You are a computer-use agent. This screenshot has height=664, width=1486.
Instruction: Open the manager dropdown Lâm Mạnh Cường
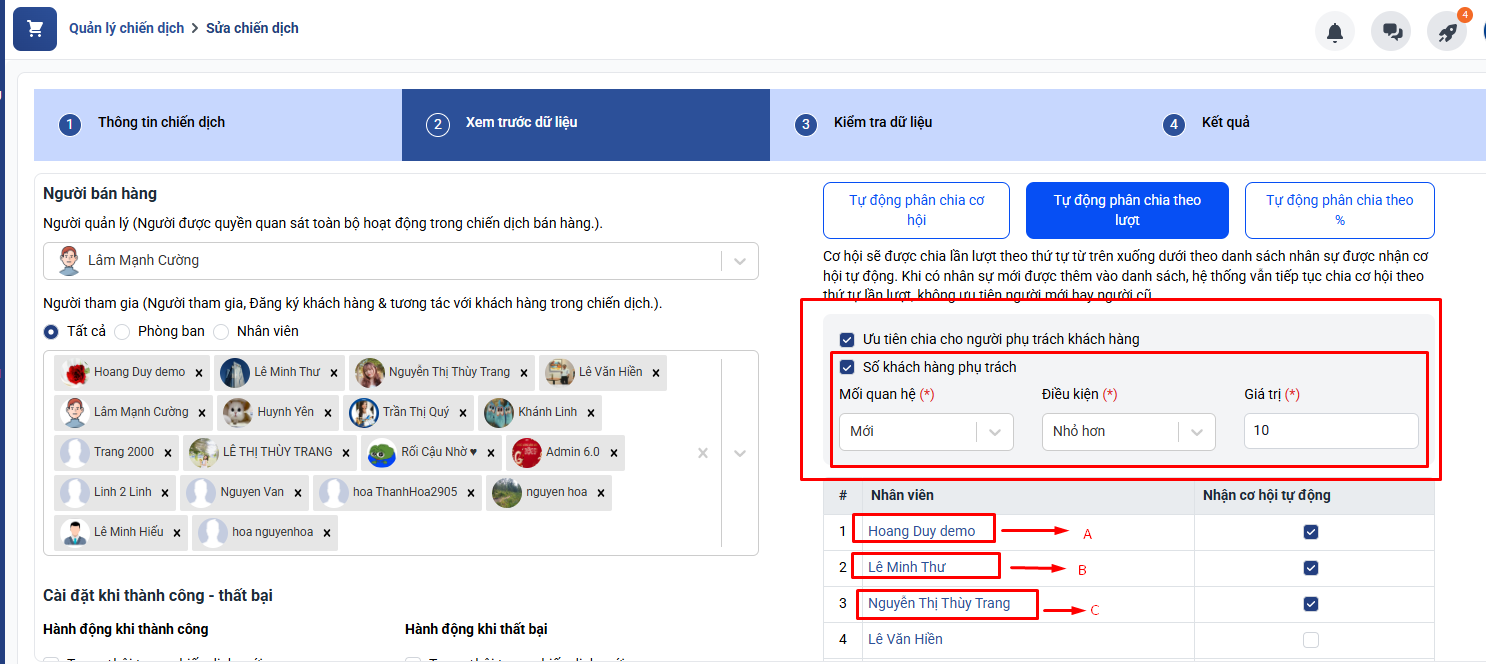click(740, 261)
